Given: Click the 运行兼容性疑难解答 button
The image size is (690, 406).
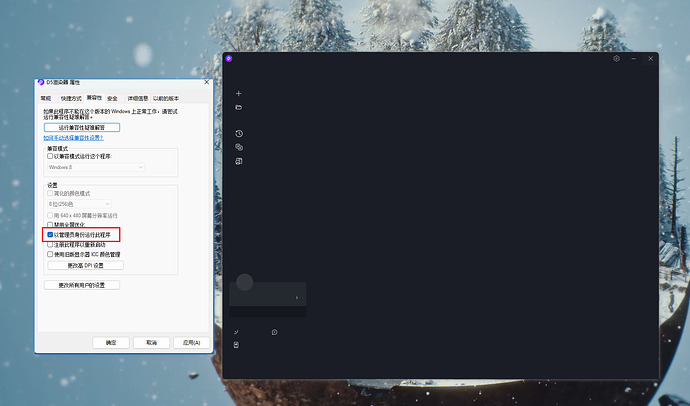Looking at the screenshot, I should (82, 128).
